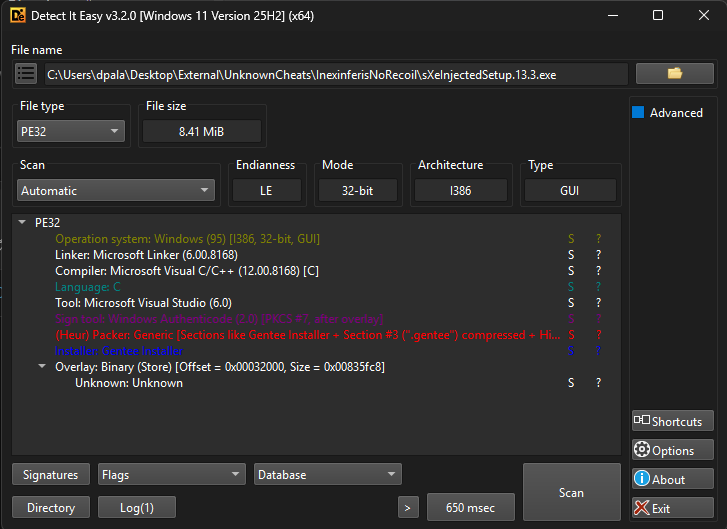The height and width of the screenshot is (529, 727).
Task: Click ? link on Tool Visual Studio row
Action: (599, 303)
